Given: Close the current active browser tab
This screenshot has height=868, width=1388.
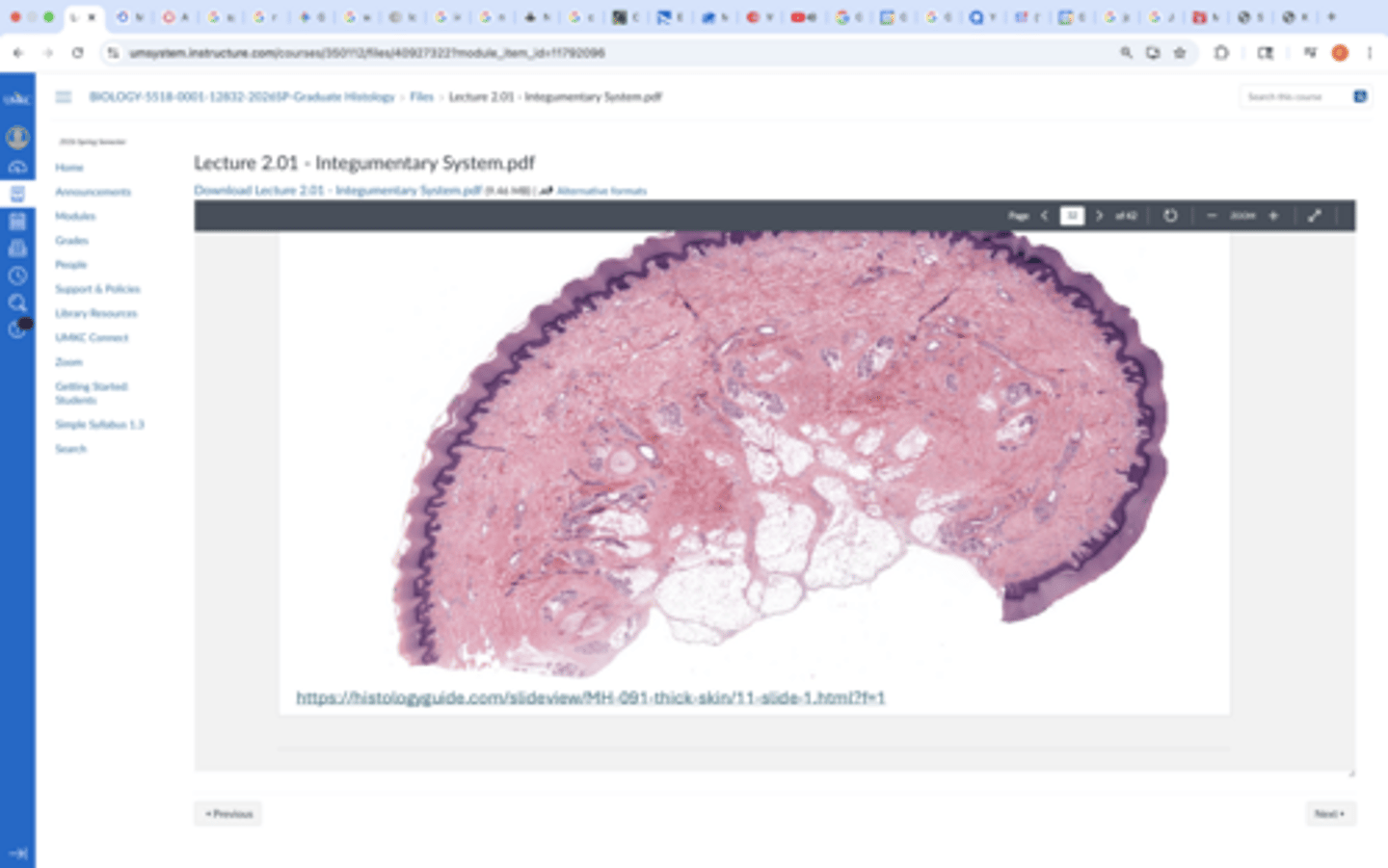Looking at the screenshot, I should 92,17.
